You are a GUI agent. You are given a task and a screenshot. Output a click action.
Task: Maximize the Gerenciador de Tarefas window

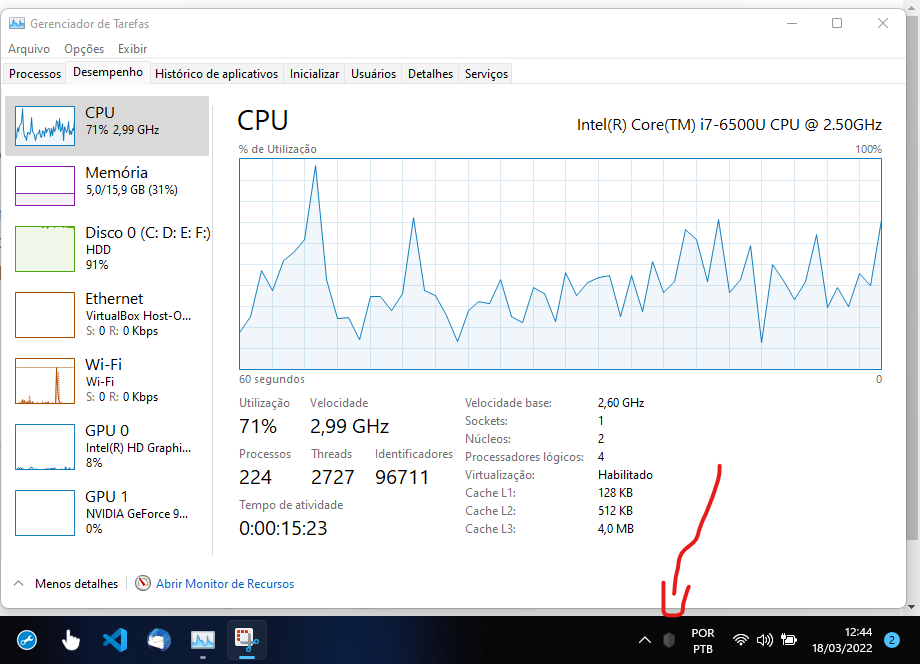click(x=837, y=23)
